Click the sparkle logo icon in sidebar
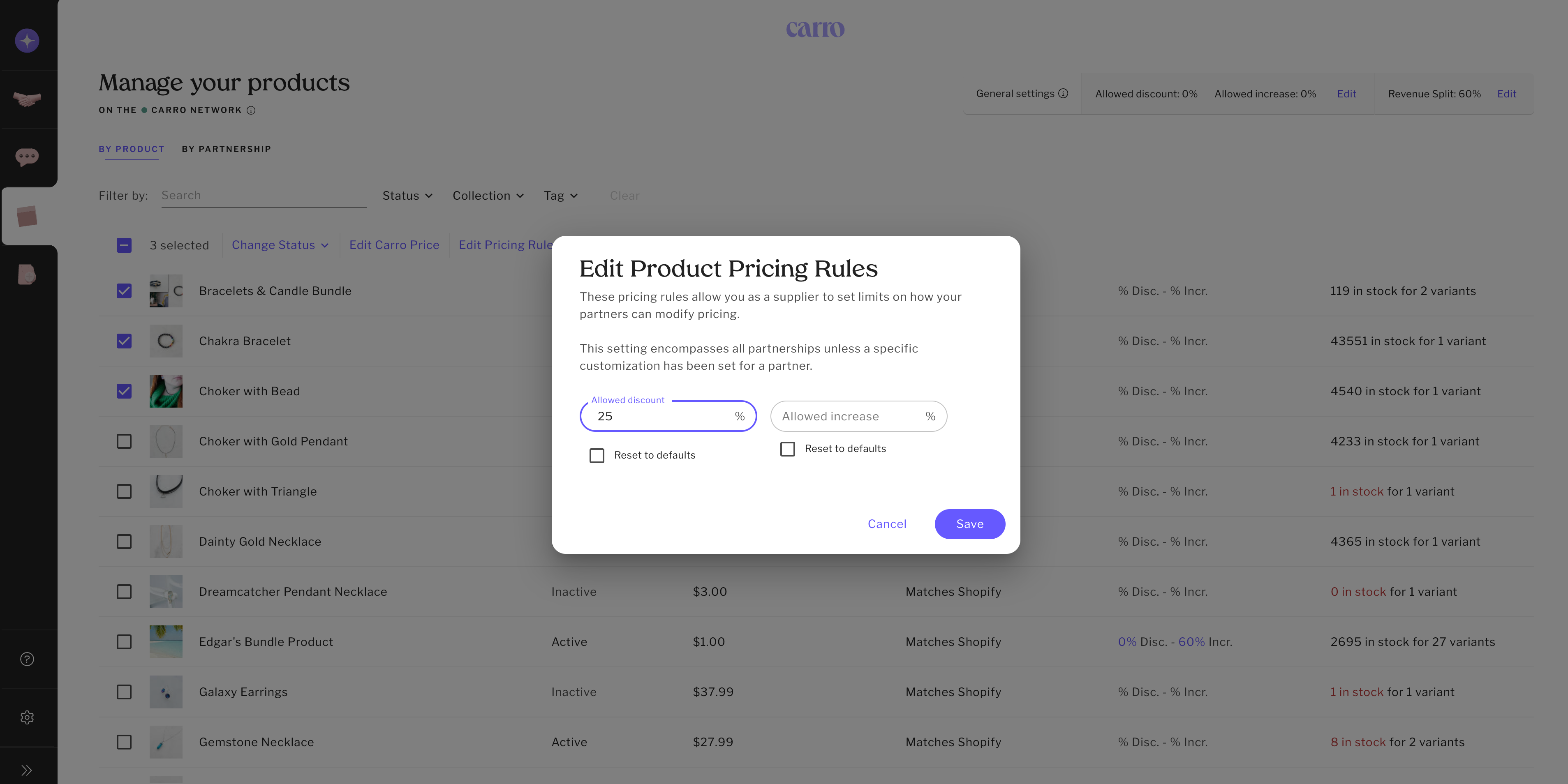 [27, 41]
